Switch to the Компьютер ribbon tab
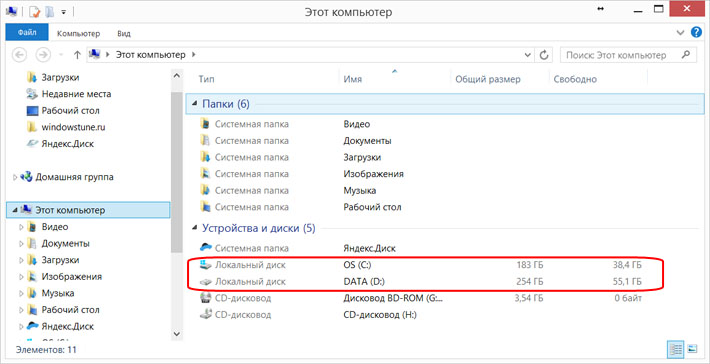710x364 pixels. [79, 34]
